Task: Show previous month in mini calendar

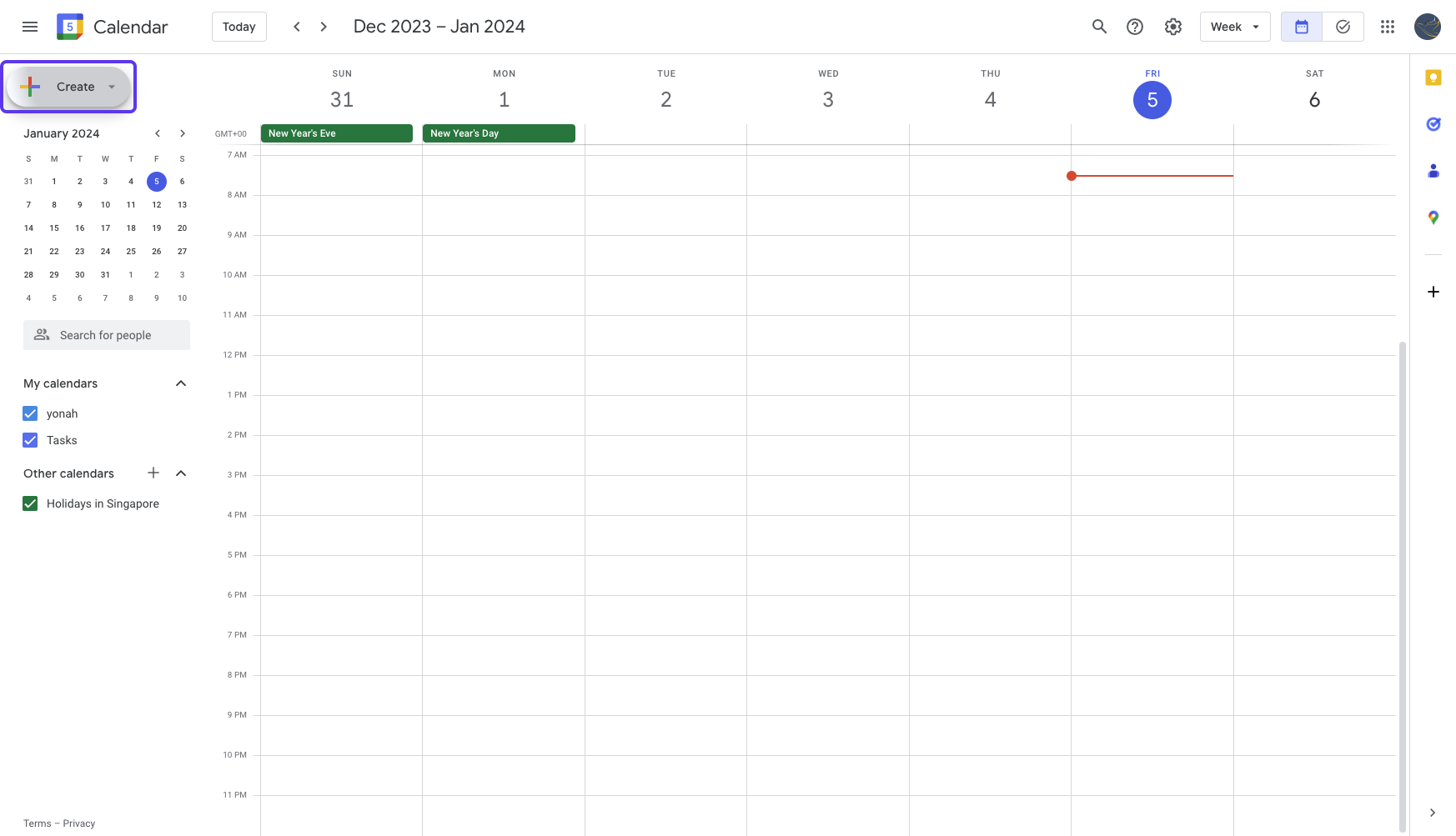Action: [x=157, y=133]
